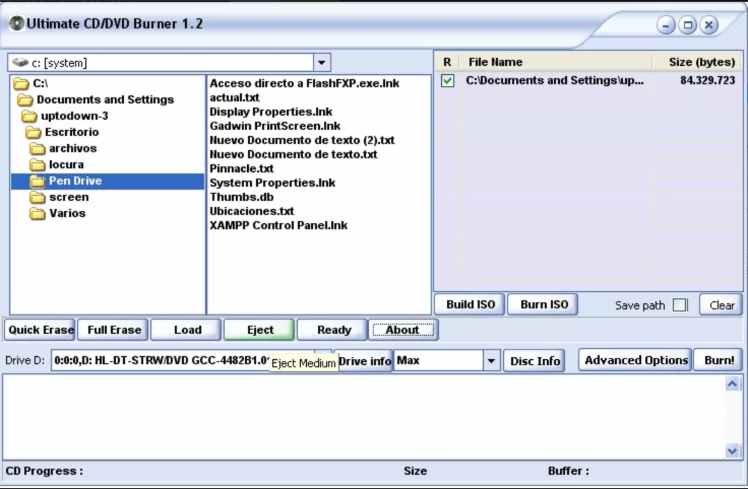The image size is (748, 489).
Task: Click the log scrollbar up arrow
Action: (732, 384)
